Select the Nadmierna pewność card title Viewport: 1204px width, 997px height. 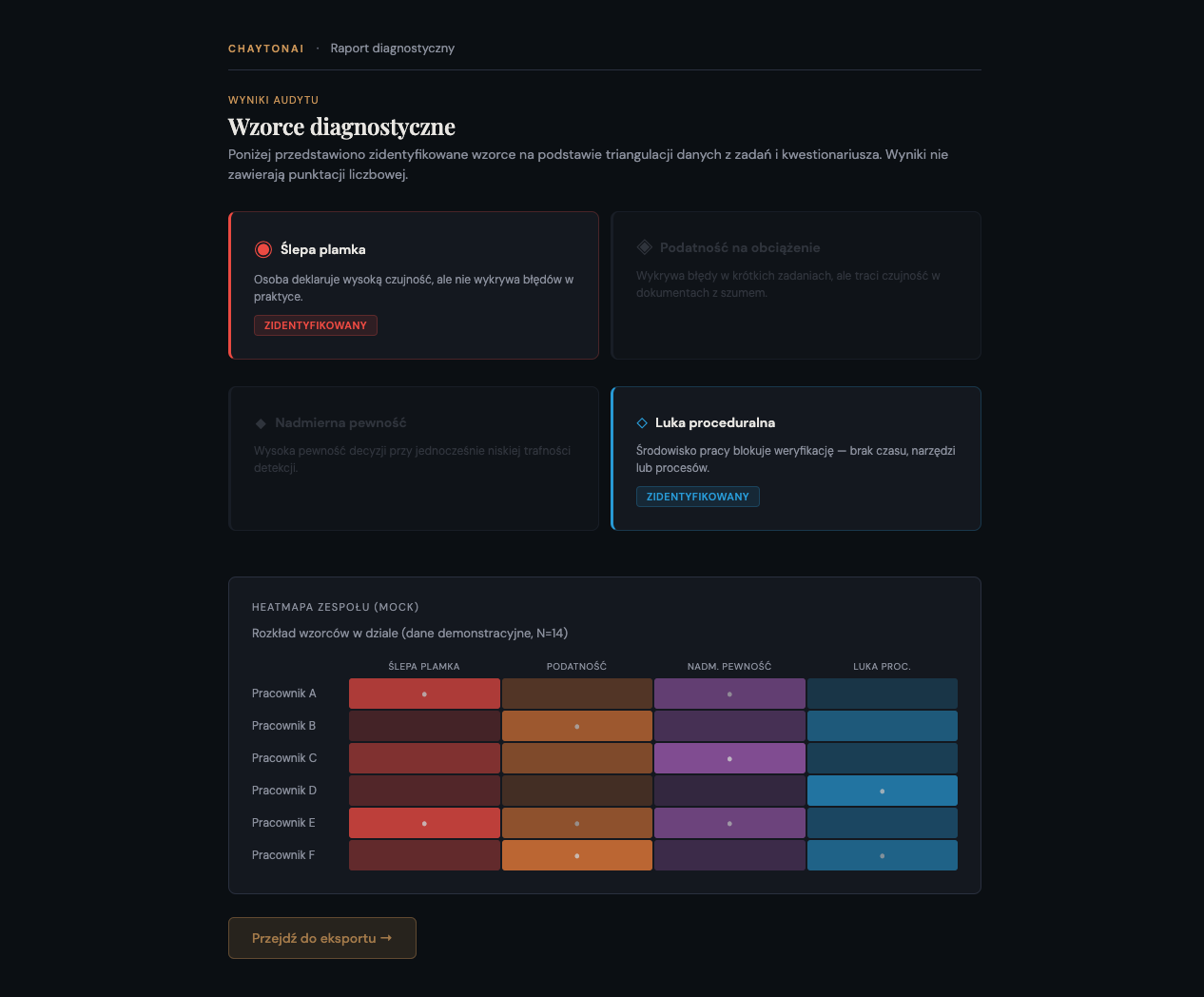pos(340,422)
